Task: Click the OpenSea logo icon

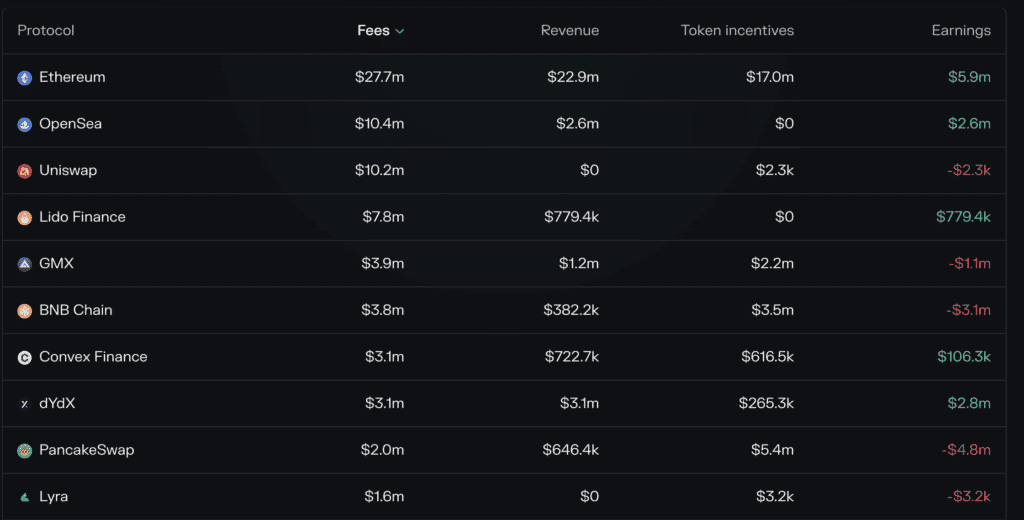Action: click(x=25, y=124)
